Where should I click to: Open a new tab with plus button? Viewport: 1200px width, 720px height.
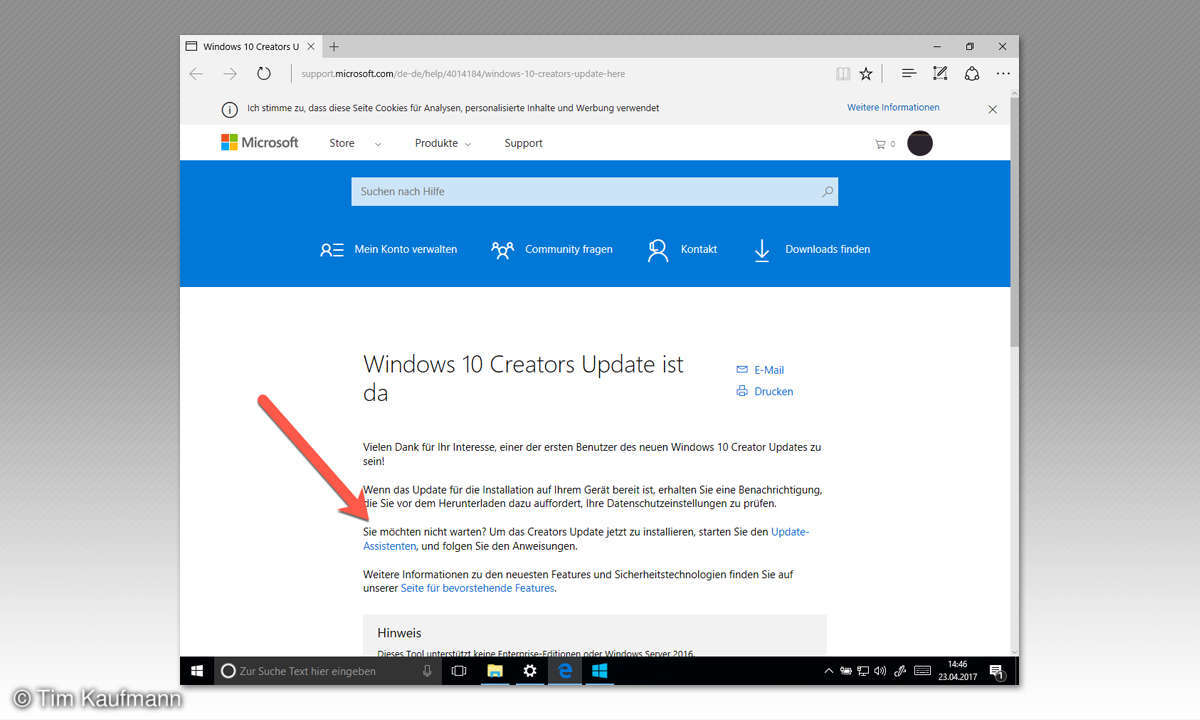[334, 46]
